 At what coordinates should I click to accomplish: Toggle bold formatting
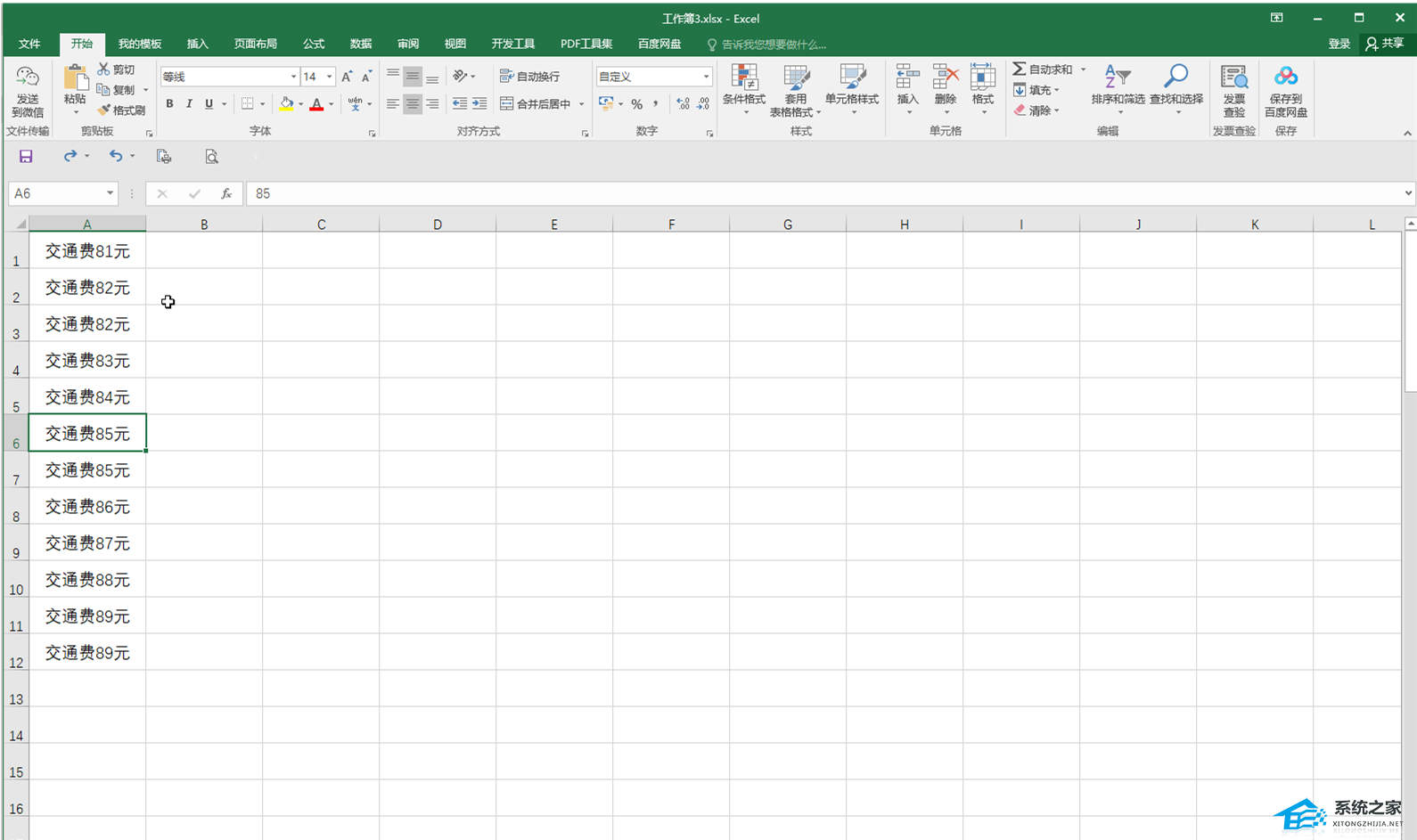click(169, 104)
